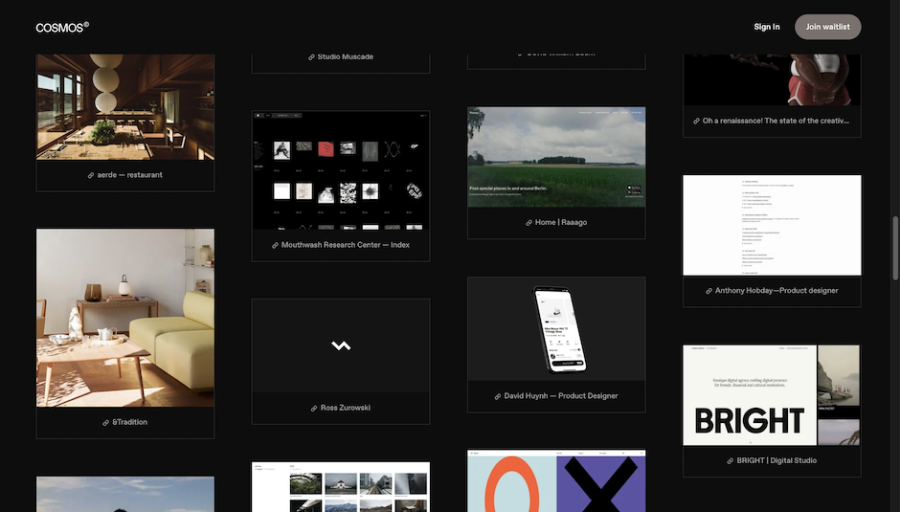Screen dimensions: 900x512
Task: Open the Ross Zurowski zigzag logo card
Action: [x=341, y=346]
